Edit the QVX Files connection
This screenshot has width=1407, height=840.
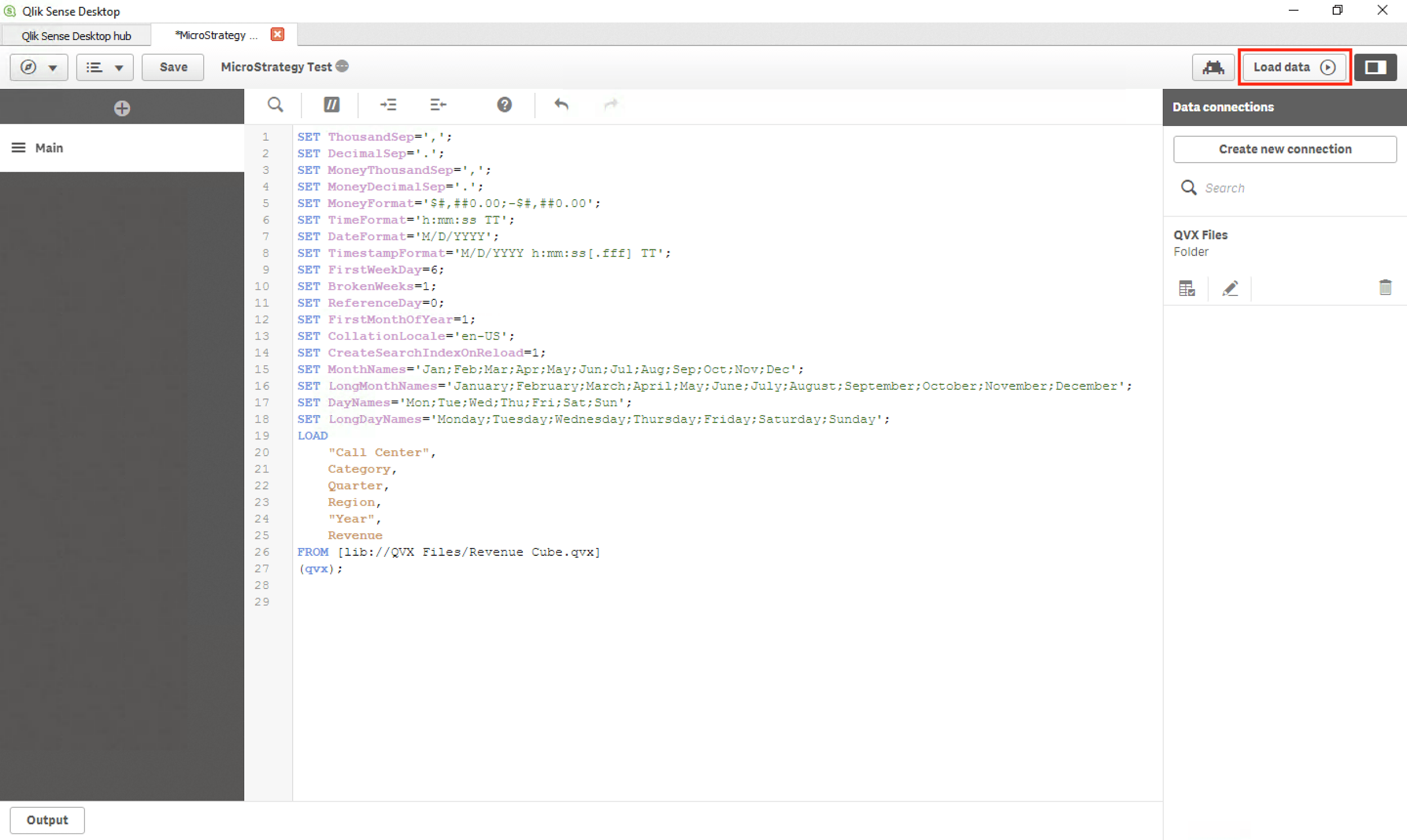(1230, 289)
